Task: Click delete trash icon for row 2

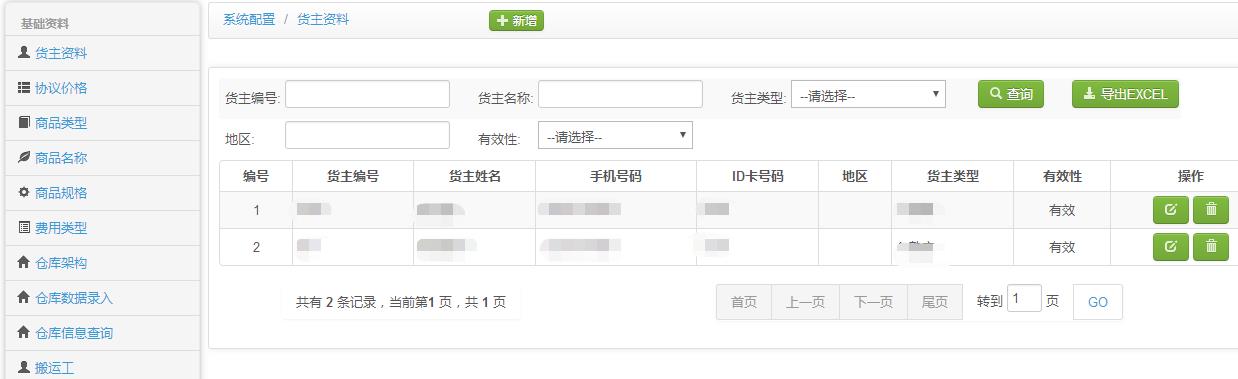Action: tap(1211, 247)
